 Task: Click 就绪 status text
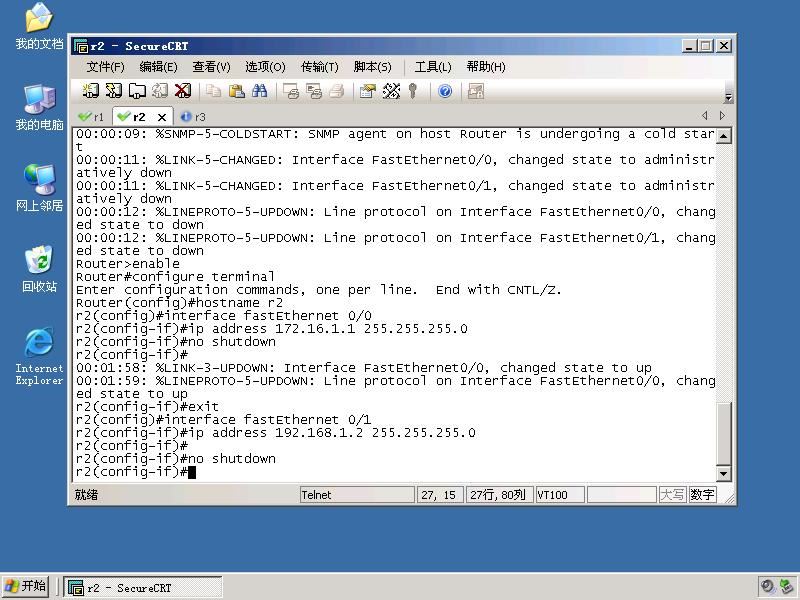[x=86, y=494]
